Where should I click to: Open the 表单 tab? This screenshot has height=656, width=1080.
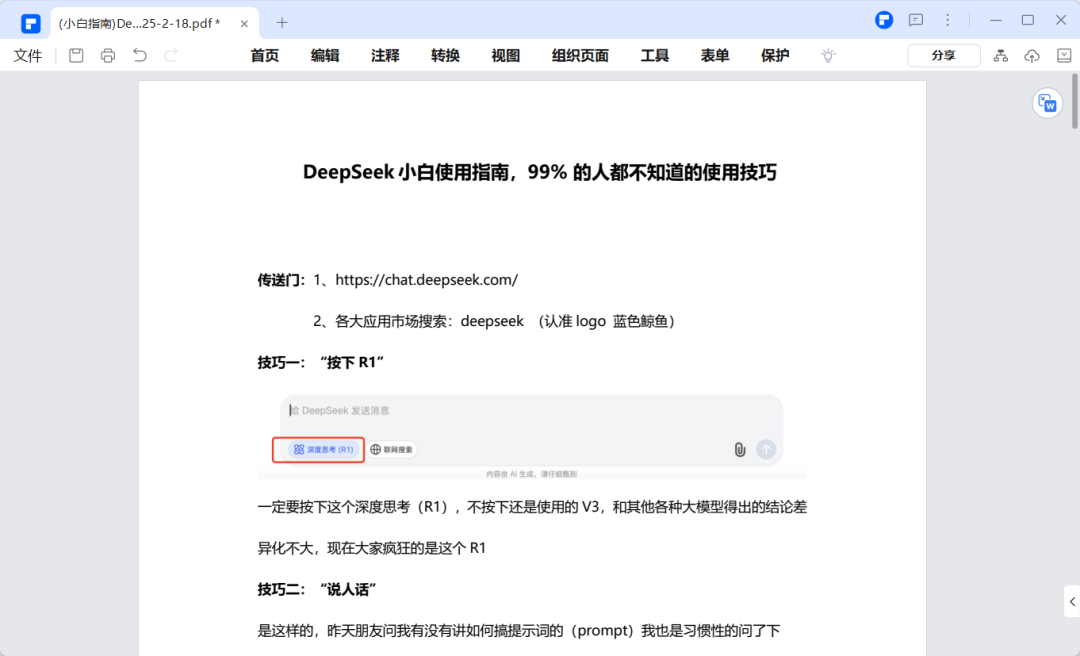point(715,56)
